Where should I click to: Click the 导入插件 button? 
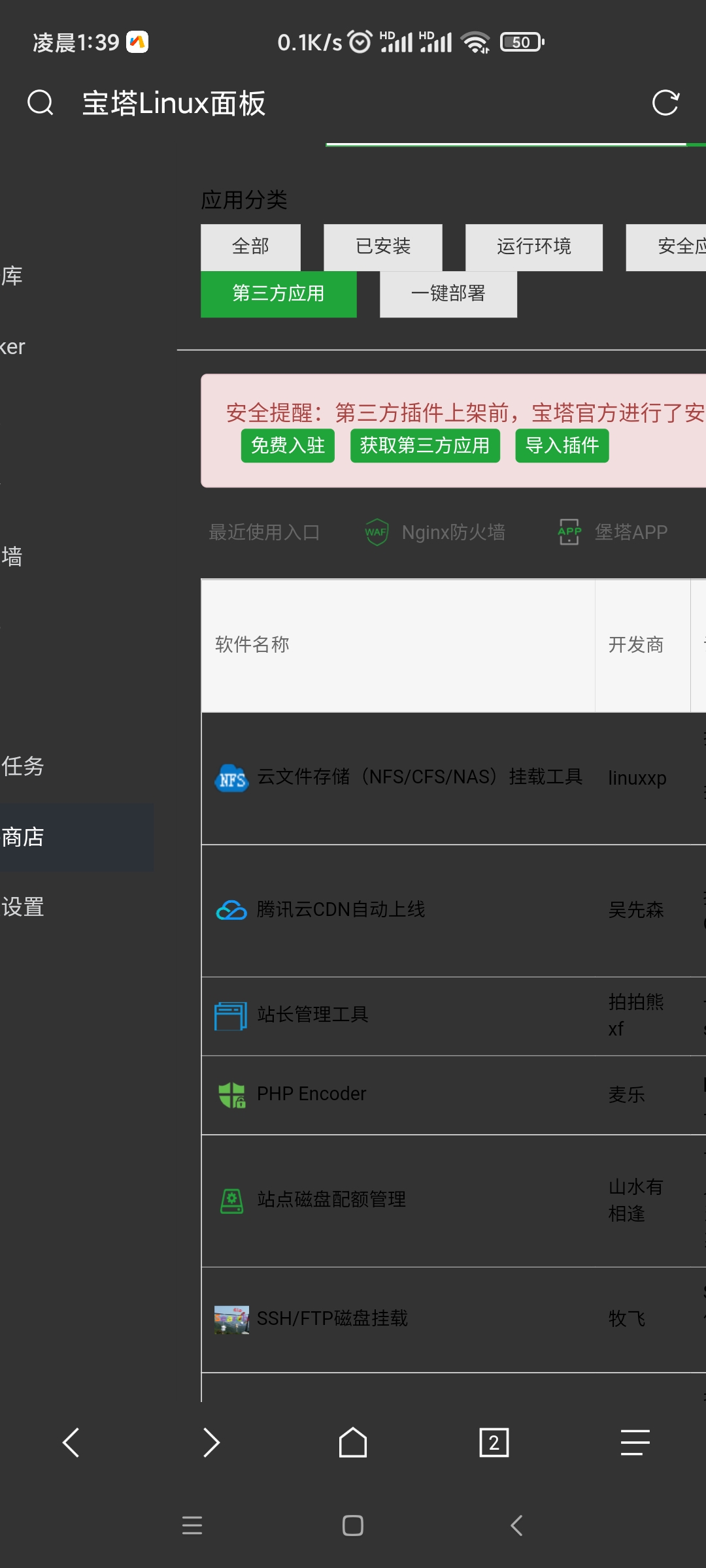[562, 446]
